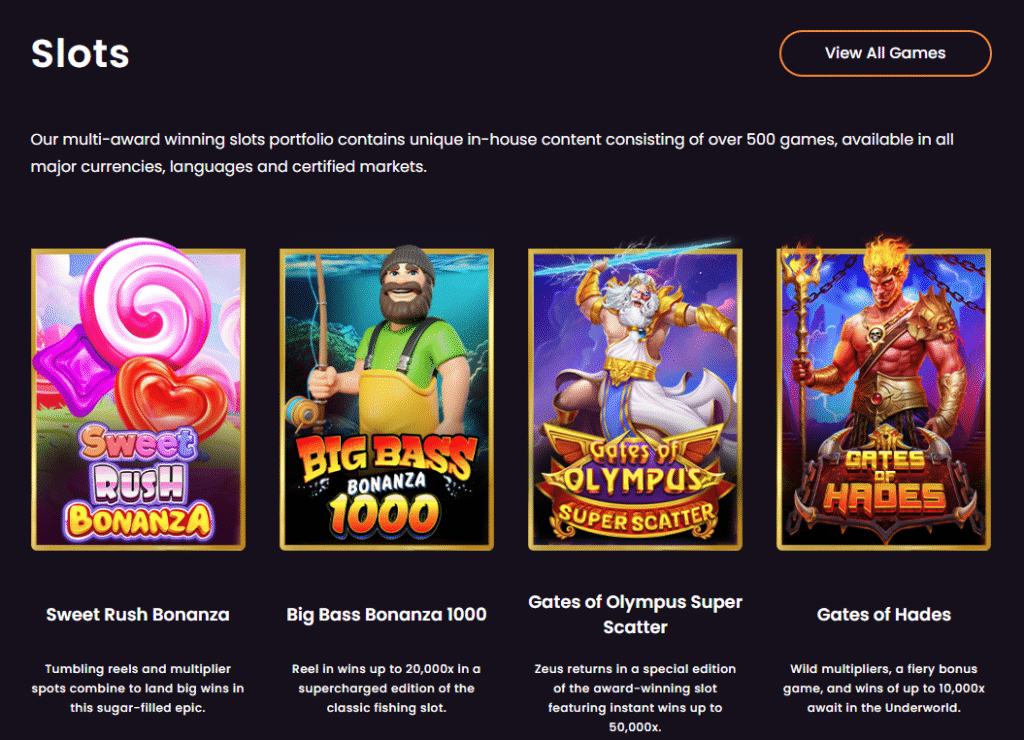Click the Gates of Olympus Super Scatter logo

pos(635,485)
